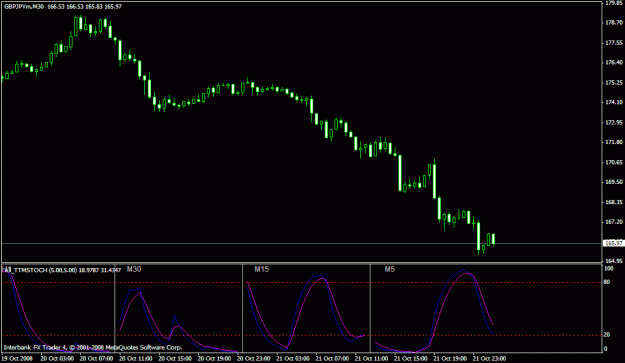Screen dimensions: 625x363
Task: Click the 168.35 price axis label
Action: point(614,202)
